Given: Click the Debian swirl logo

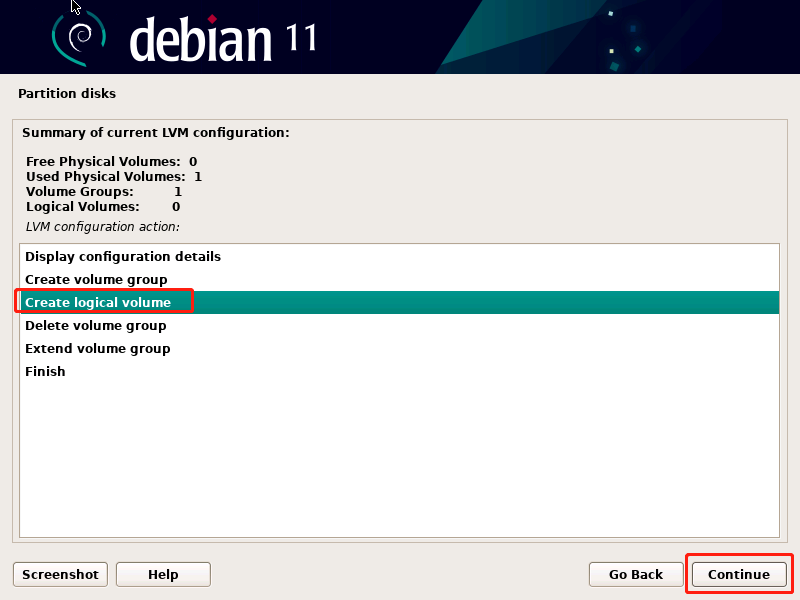Looking at the screenshot, I should 79,38.
